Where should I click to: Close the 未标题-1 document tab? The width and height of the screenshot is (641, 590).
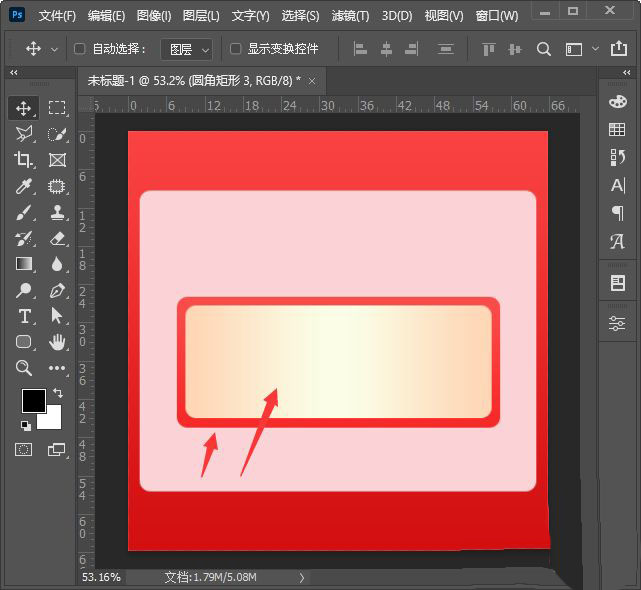tap(312, 81)
